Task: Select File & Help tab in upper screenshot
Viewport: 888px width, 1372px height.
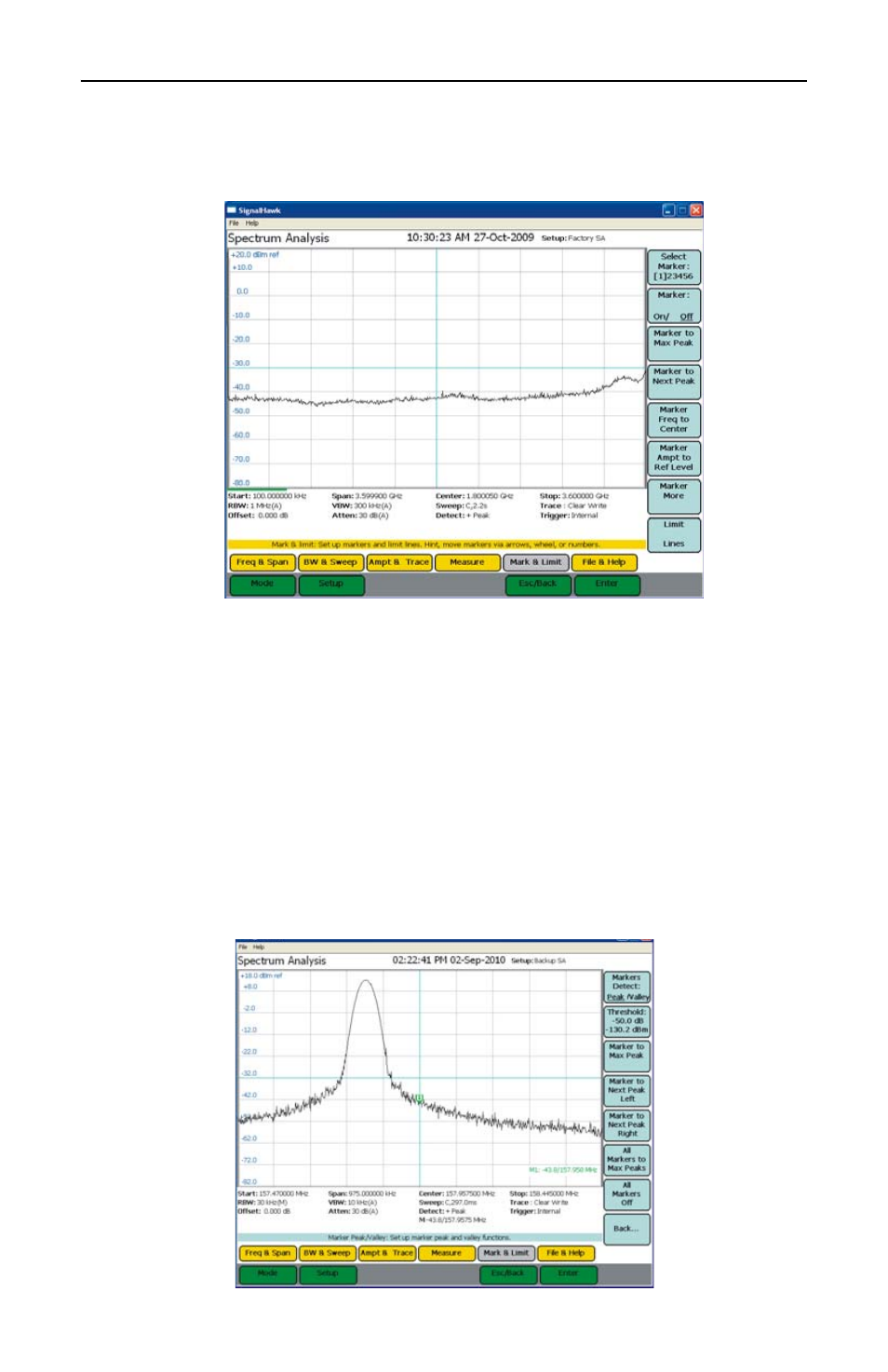Action: click(604, 562)
